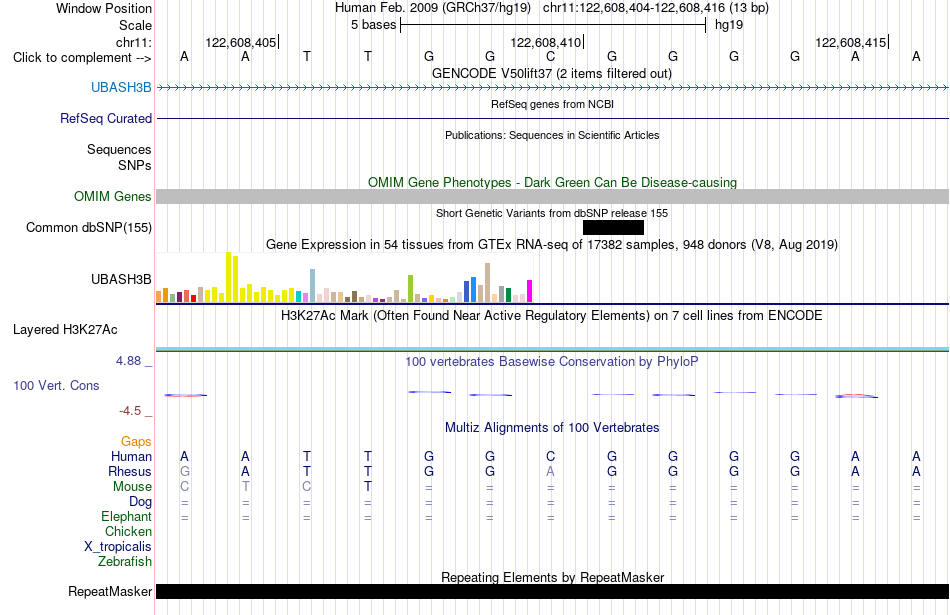This screenshot has width=950, height=615.
Task: Click the magenta GTEx expression bar
Action: point(530,291)
